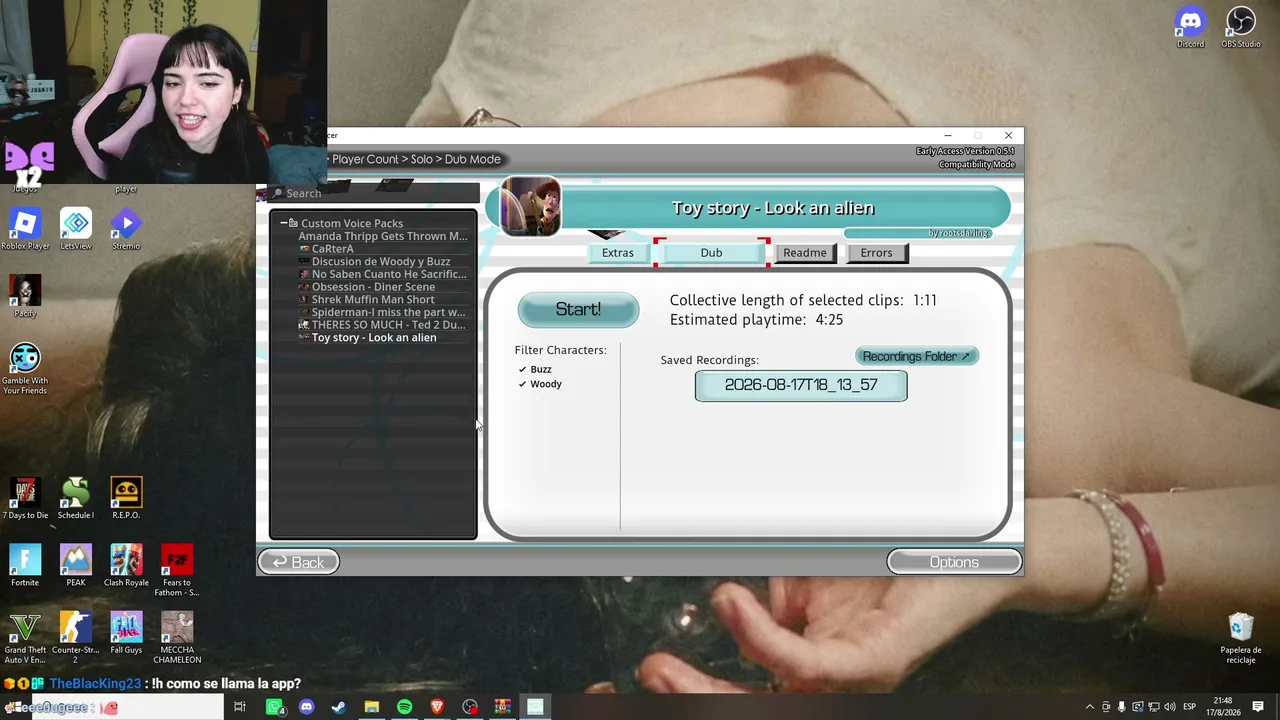This screenshot has width=1280, height=720.
Task: Toggle the Woody character filter
Action: (540, 384)
